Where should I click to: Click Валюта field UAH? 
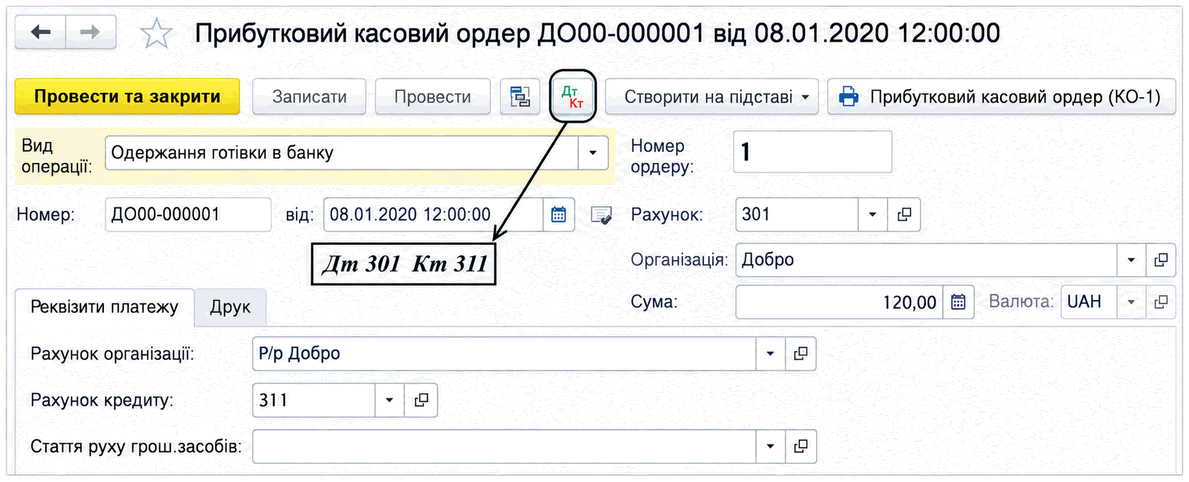click(1089, 302)
